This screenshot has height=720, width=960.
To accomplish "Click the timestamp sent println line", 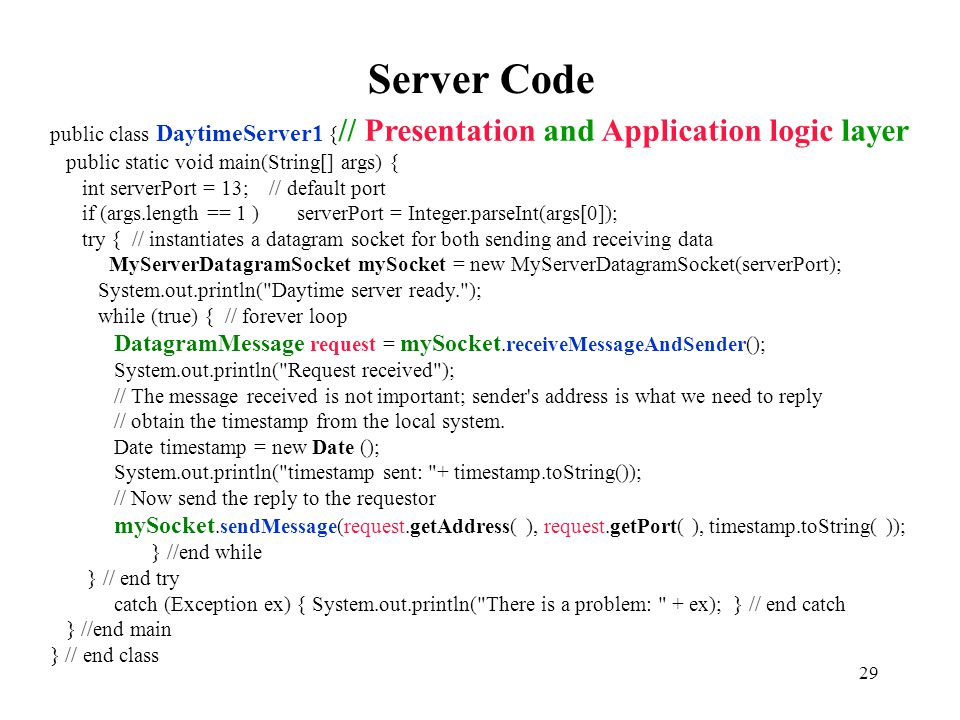I will click(378, 473).
